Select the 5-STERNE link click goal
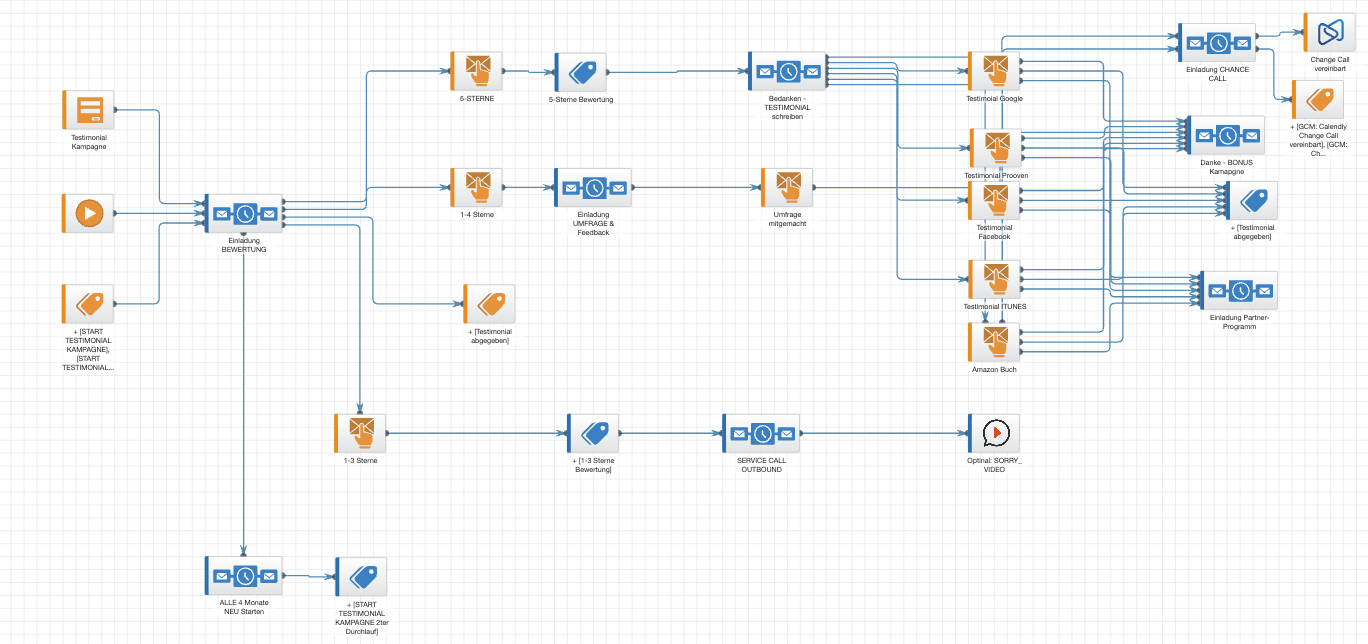The width and height of the screenshot is (1368, 644). [477, 71]
